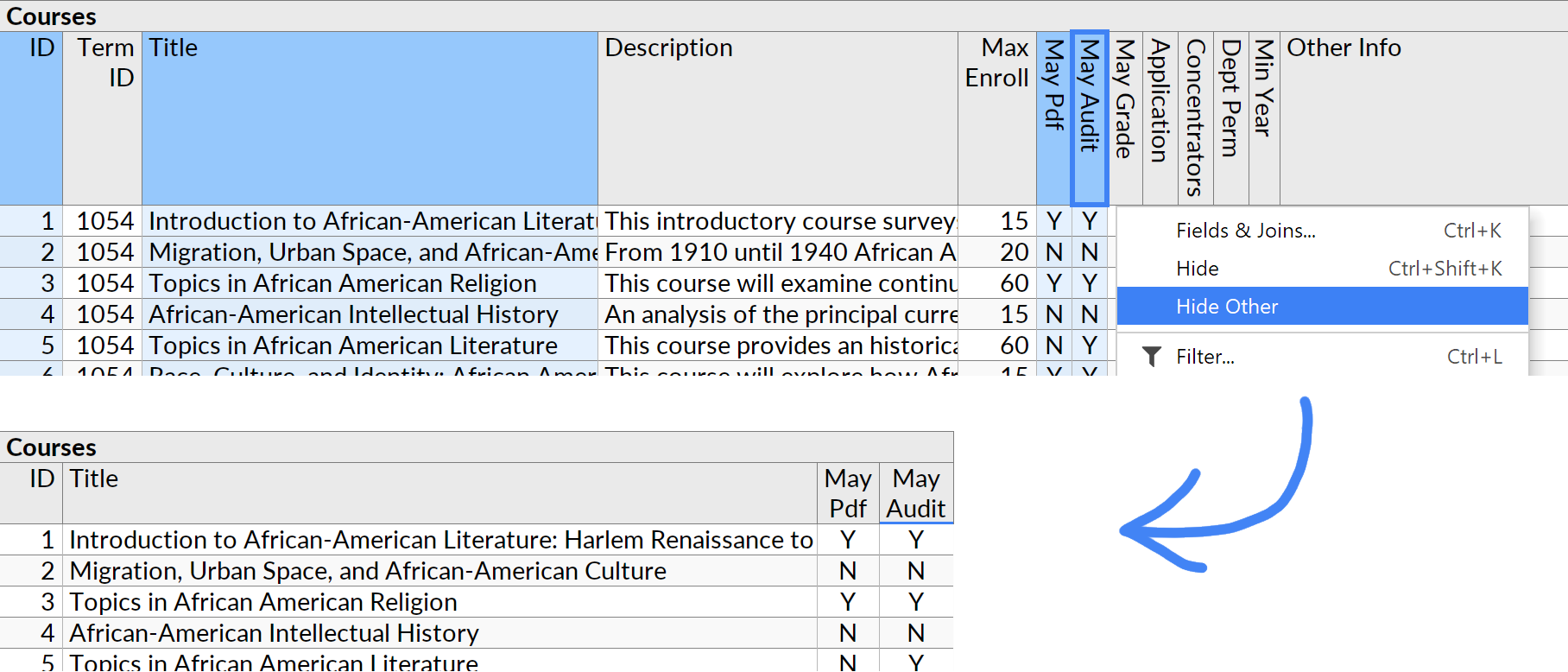The image size is (1568, 672).
Task: Select the Other Info column header
Action: [1423, 118]
